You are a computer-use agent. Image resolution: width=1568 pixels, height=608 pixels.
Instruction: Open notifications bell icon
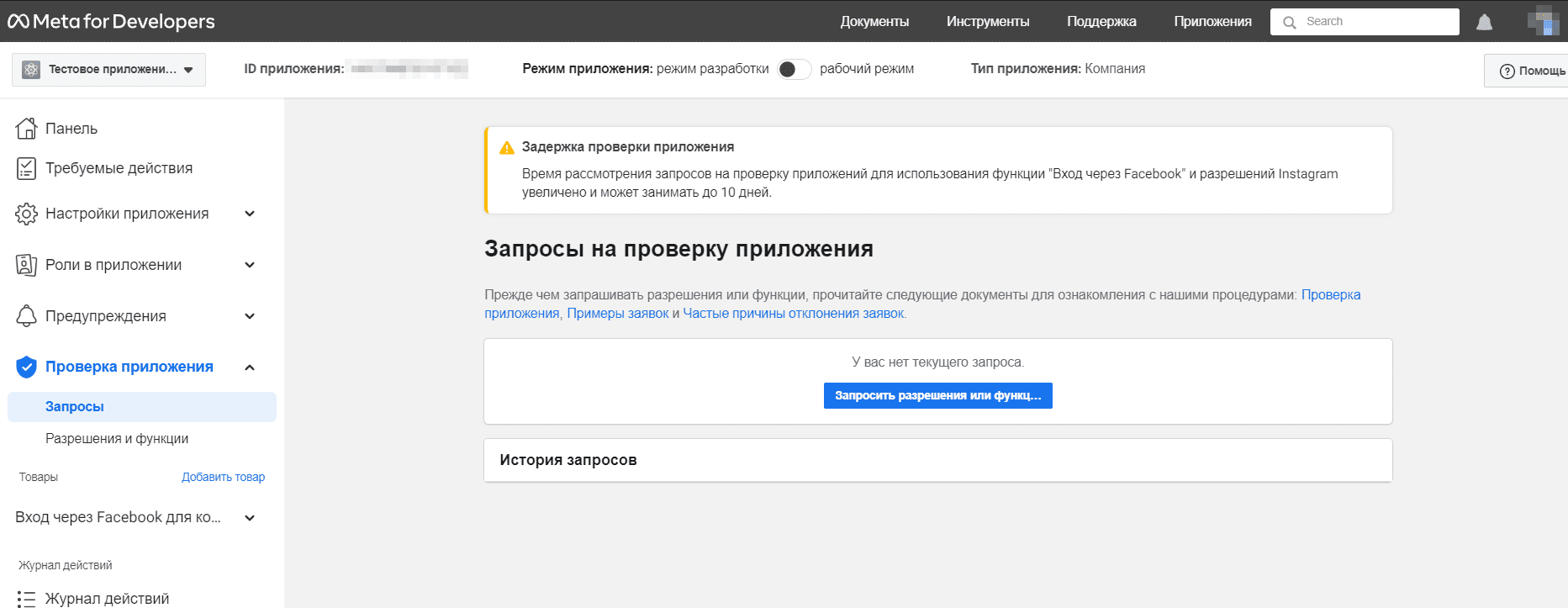(x=1485, y=22)
